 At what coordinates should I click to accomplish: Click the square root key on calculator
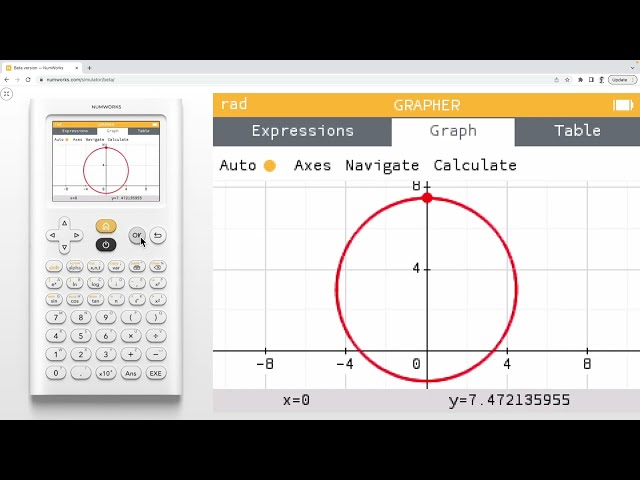point(137,300)
